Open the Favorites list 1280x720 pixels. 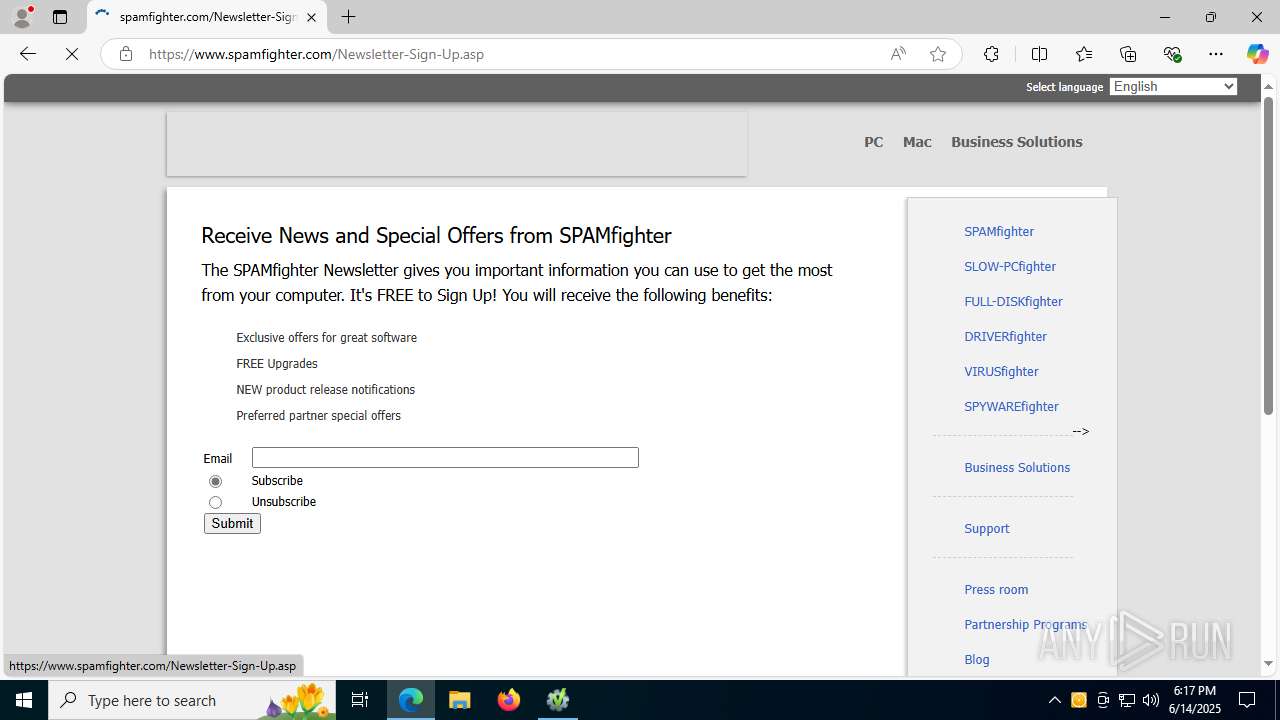(x=1084, y=54)
